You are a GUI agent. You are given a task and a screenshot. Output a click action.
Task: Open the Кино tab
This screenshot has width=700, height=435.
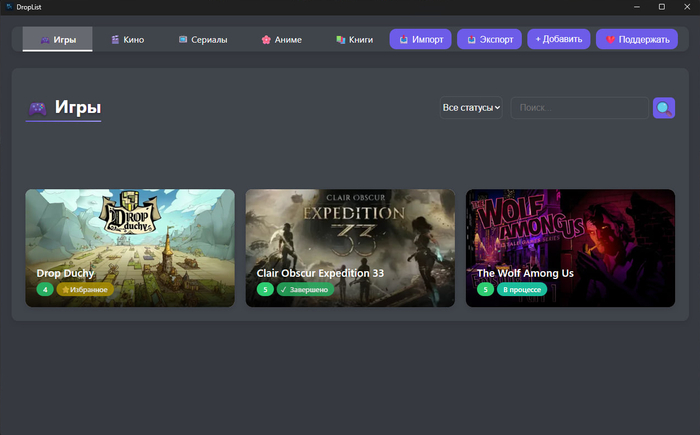point(128,39)
